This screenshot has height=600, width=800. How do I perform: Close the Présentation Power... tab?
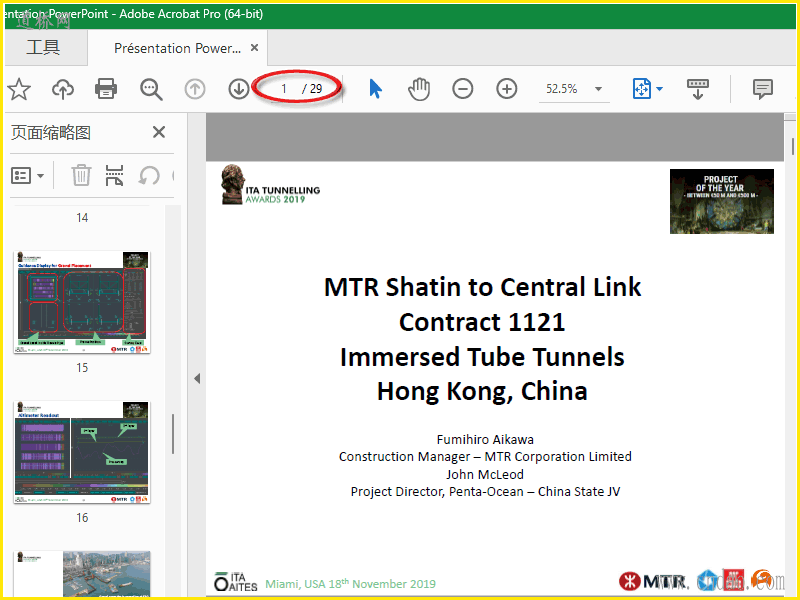[x=254, y=47]
